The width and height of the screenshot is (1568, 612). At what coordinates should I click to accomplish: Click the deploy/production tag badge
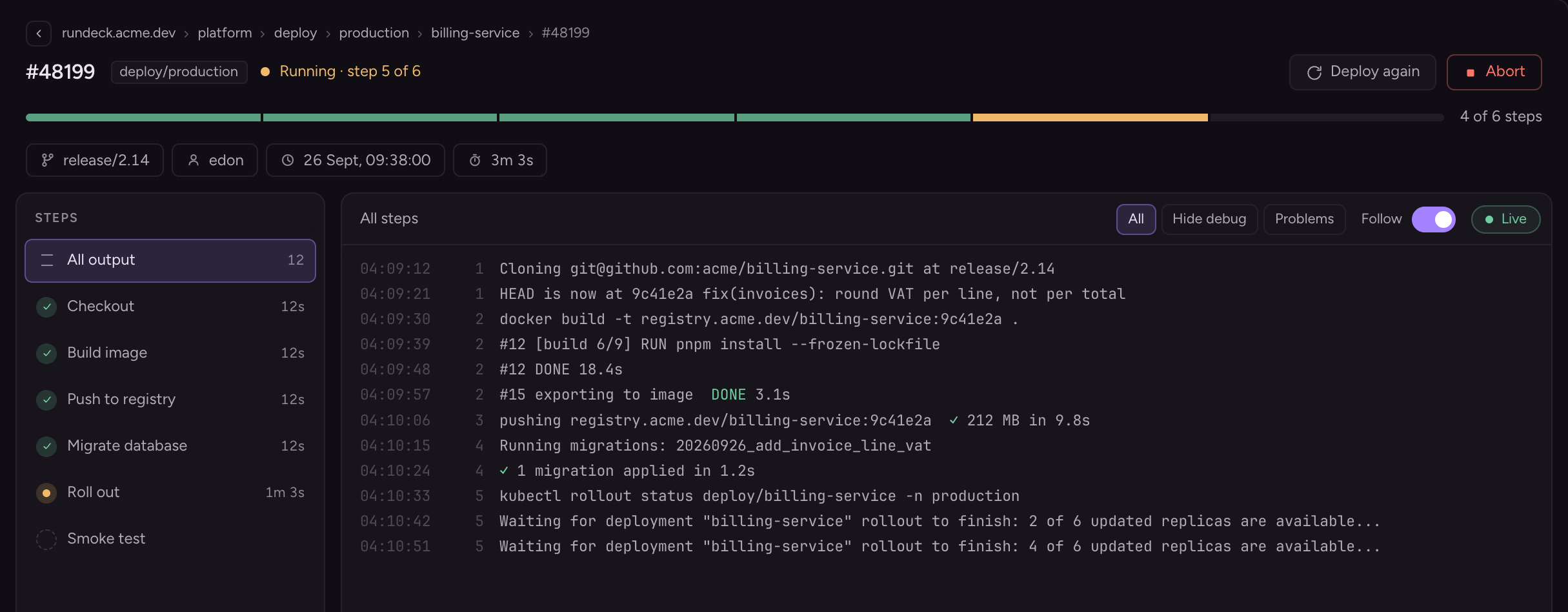tap(179, 72)
